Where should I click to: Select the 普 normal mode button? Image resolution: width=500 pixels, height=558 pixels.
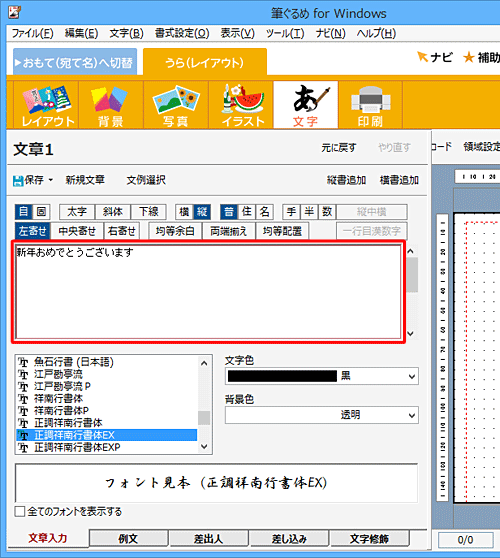pos(229,212)
